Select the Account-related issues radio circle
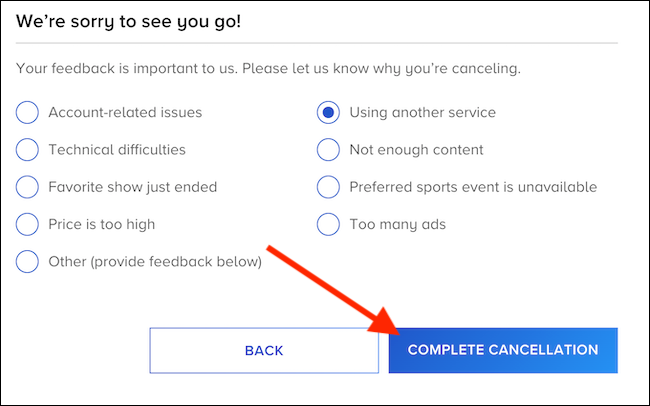Image resolution: width=650 pixels, height=406 pixels. (27, 112)
